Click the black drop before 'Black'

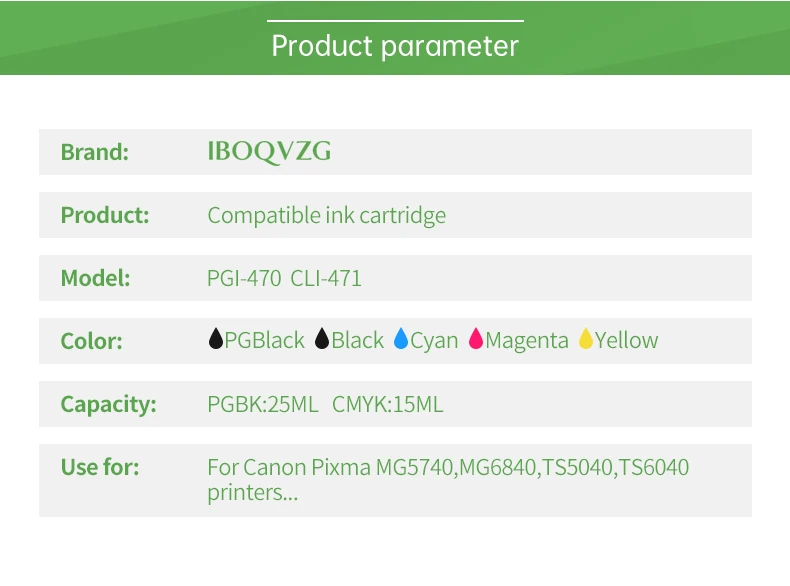322,340
